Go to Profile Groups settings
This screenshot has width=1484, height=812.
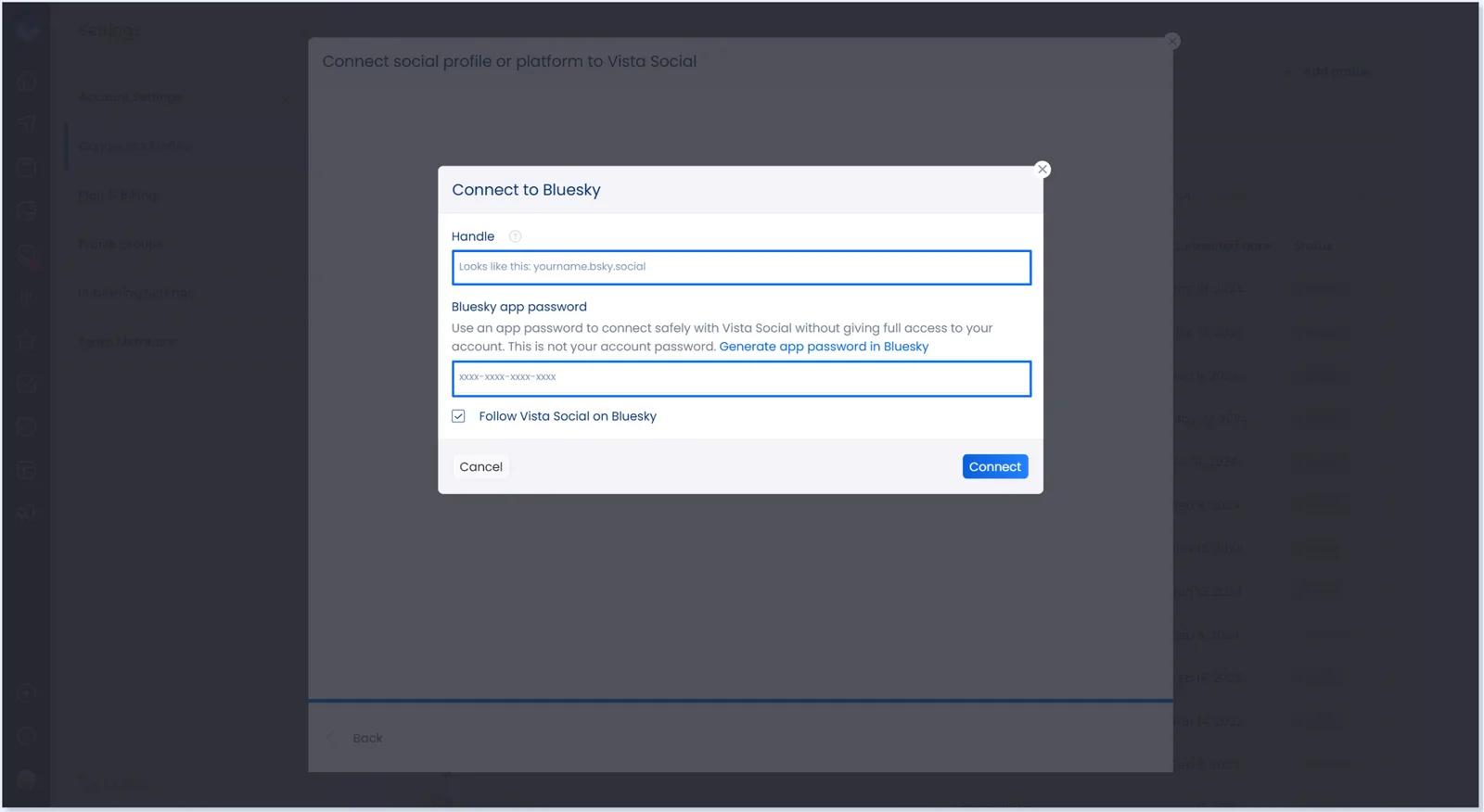pyautogui.click(x=121, y=245)
